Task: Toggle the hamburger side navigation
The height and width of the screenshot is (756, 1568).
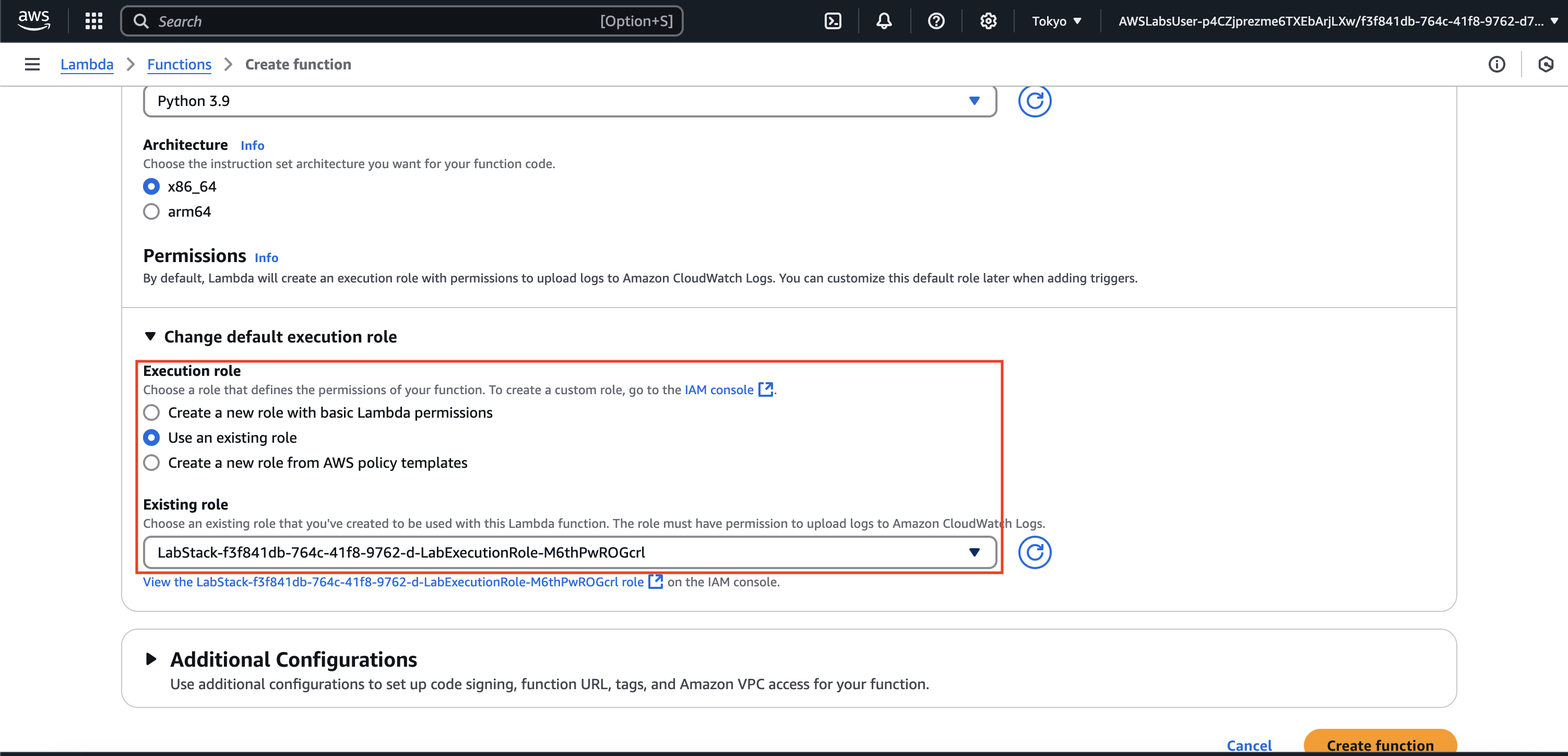Action: (x=32, y=65)
